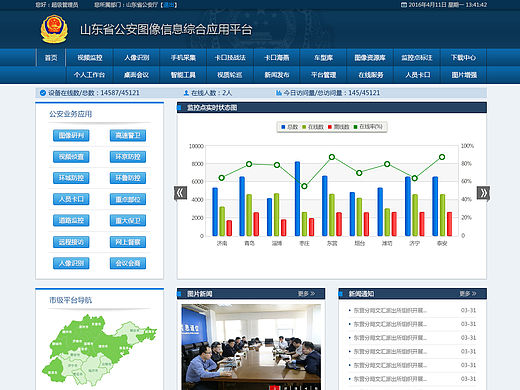Click the 山东省公安图像信息综合应用平台 title
This screenshot has width=520, height=390.
tap(166, 29)
